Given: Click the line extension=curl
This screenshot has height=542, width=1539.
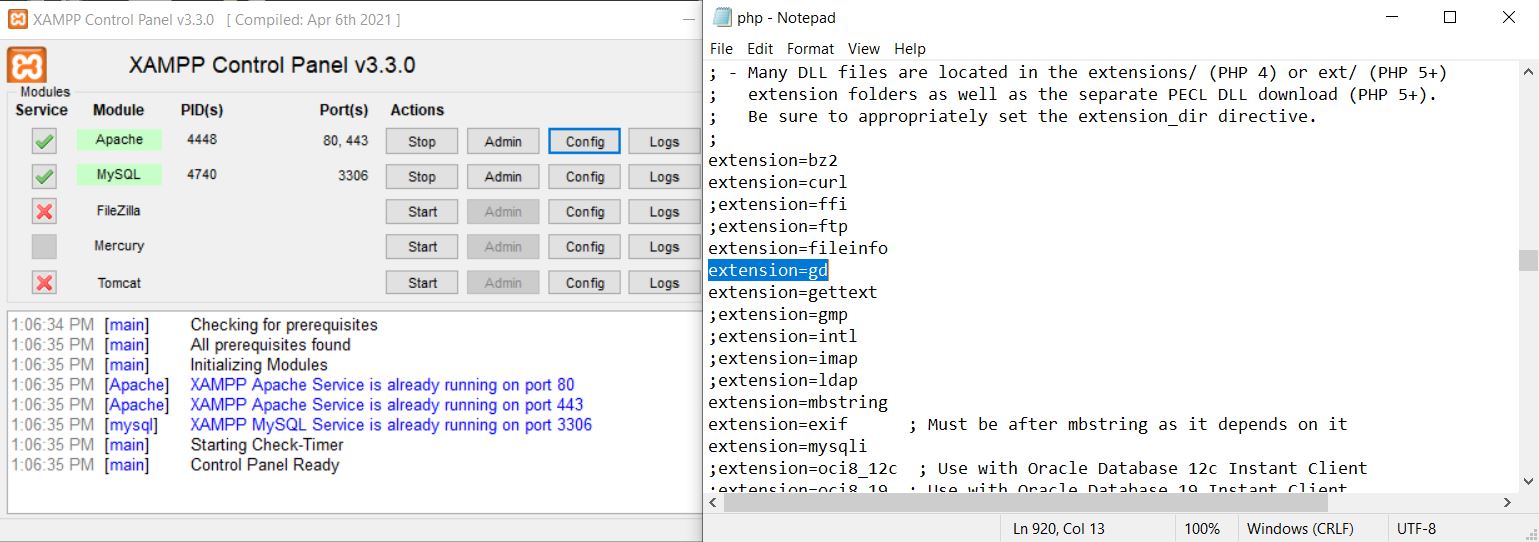Looking at the screenshot, I should 778,182.
